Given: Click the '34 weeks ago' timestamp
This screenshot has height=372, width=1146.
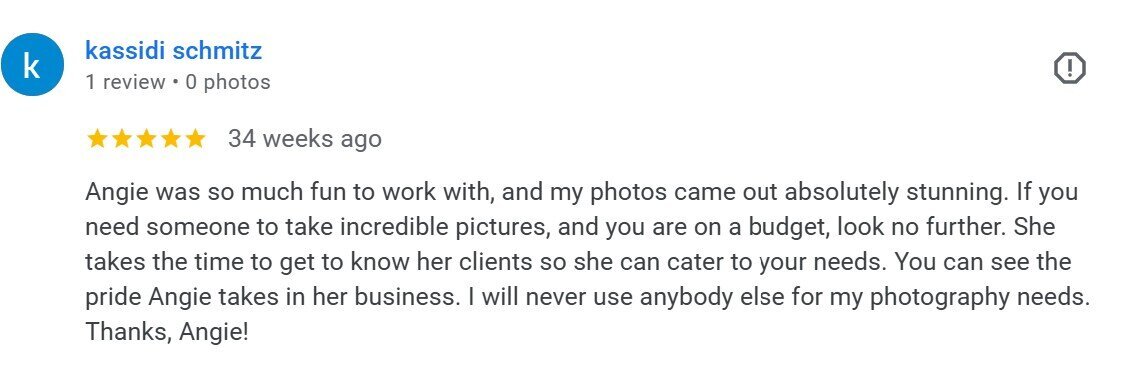Looking at the screenshot, I should click(x=305, y=139).
